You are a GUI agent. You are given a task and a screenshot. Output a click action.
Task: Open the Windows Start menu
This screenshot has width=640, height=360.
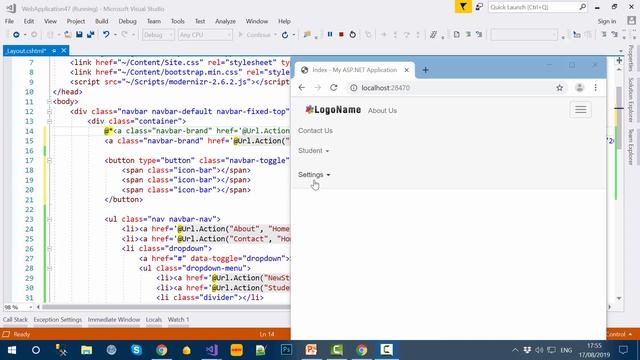pyautogui.click(x=11, y=350)
